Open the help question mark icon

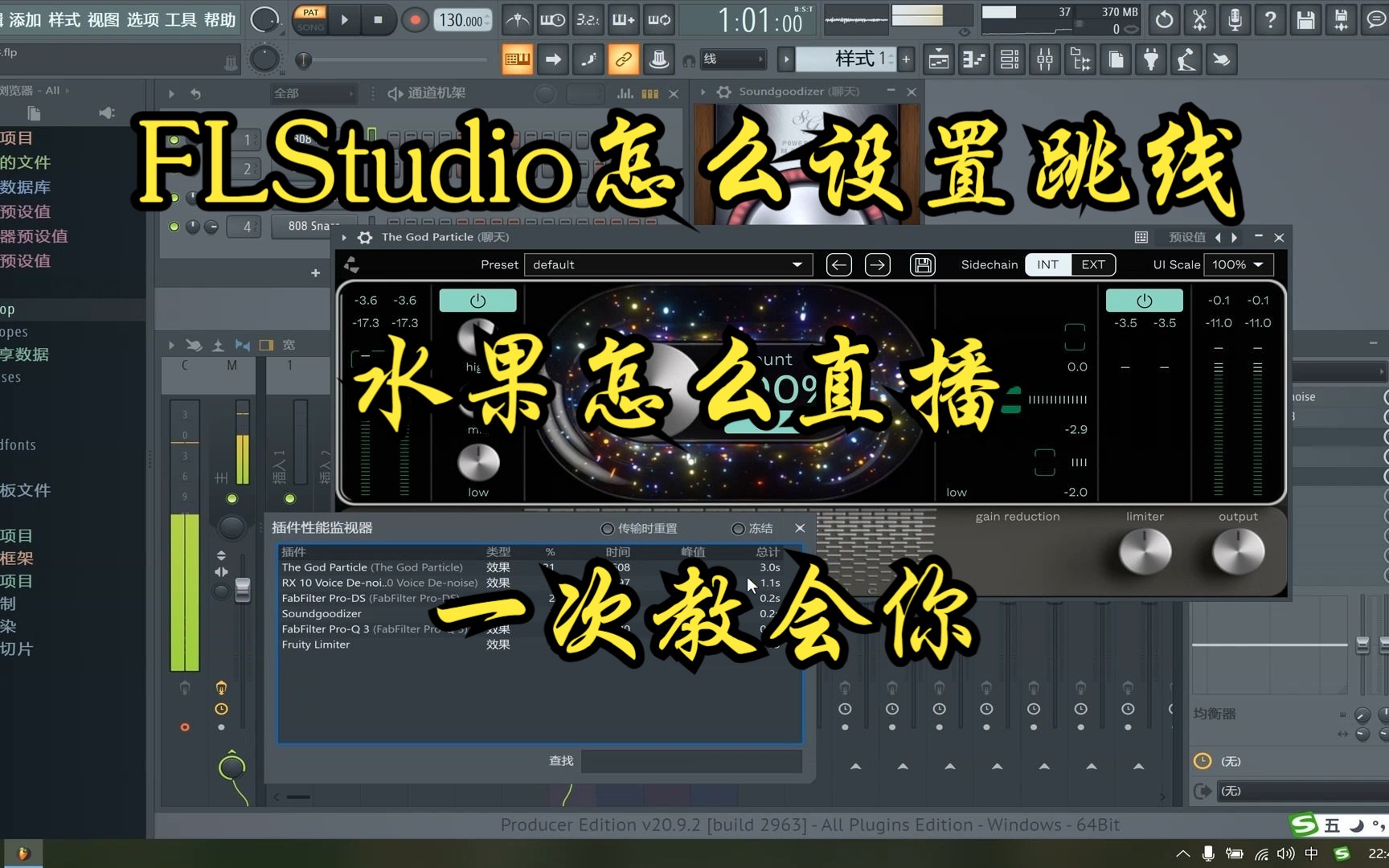(1270, 20)
